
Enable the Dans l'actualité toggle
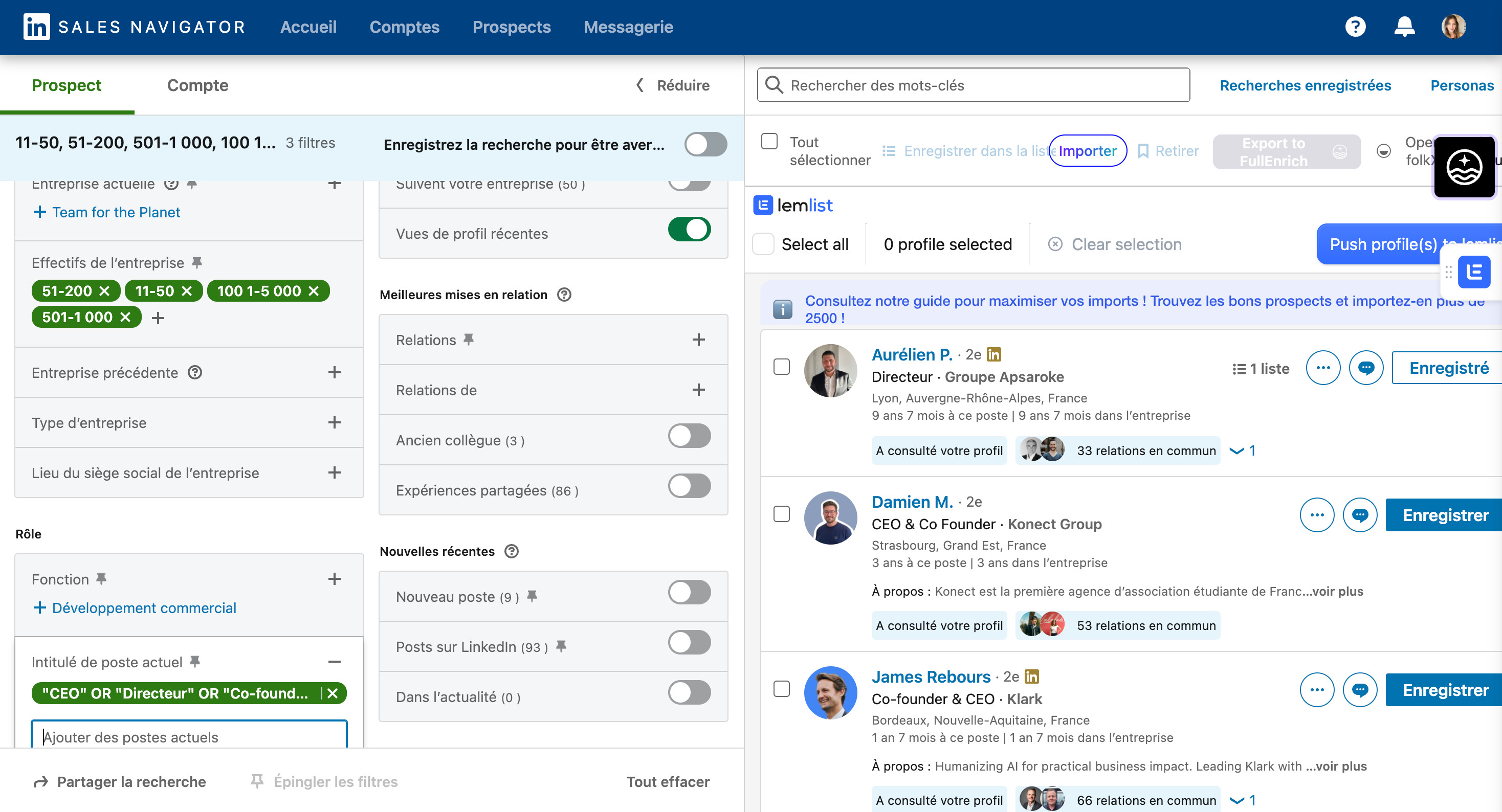coord(689,692)
